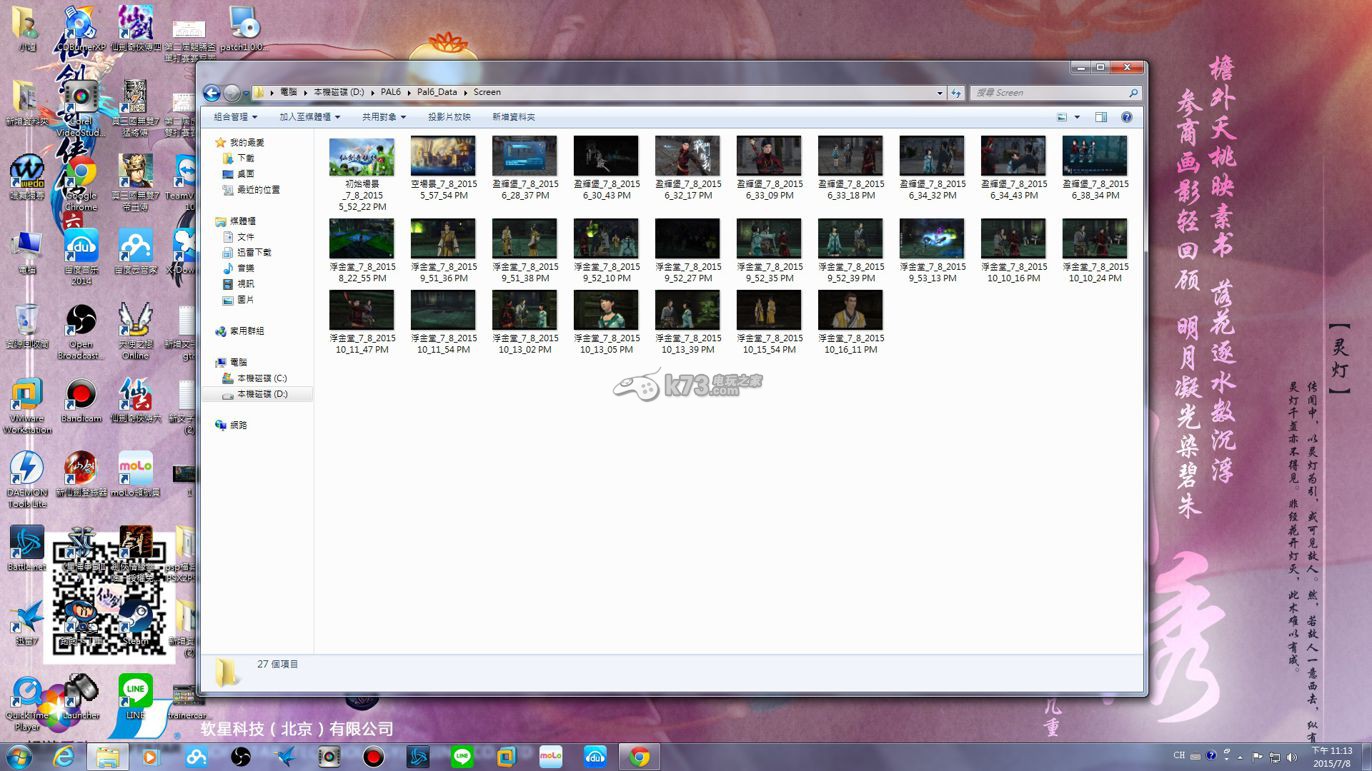Click the taskbar clock showing 11:13
The image size is (1372, 771).
pos(1333,757)
